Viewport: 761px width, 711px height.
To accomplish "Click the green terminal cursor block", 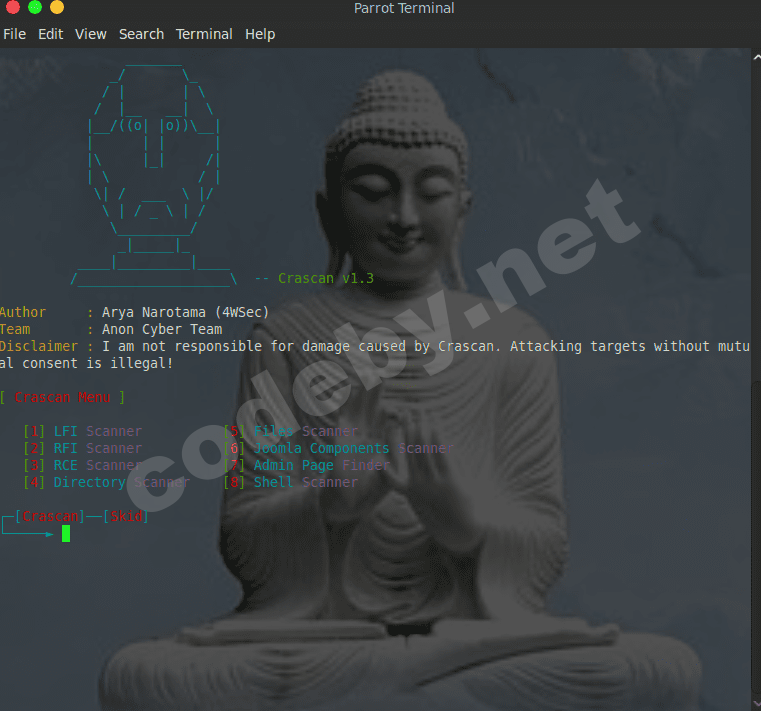I will [x=66, y=533].
